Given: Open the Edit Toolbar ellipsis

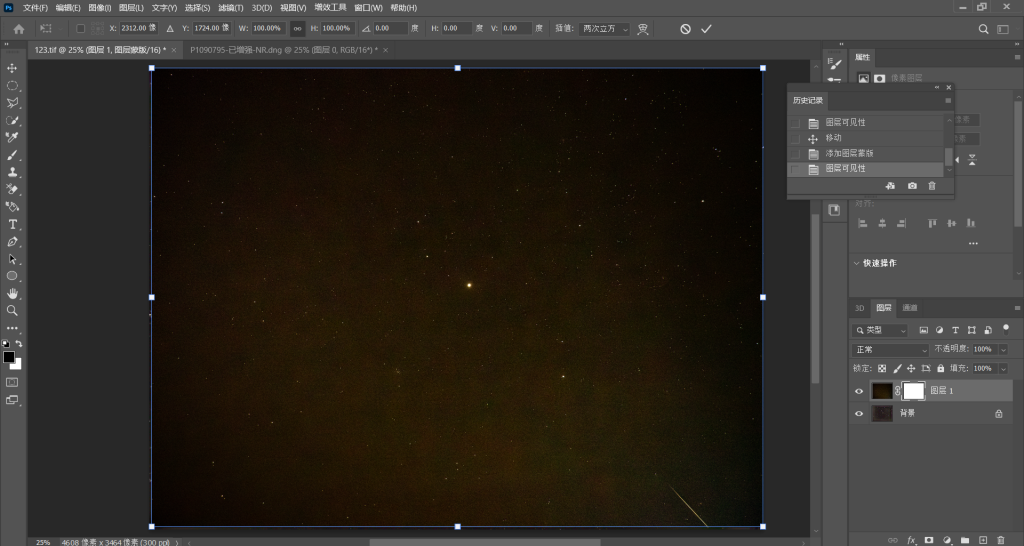Looking at the screenshot, I should tap(12, 328).
